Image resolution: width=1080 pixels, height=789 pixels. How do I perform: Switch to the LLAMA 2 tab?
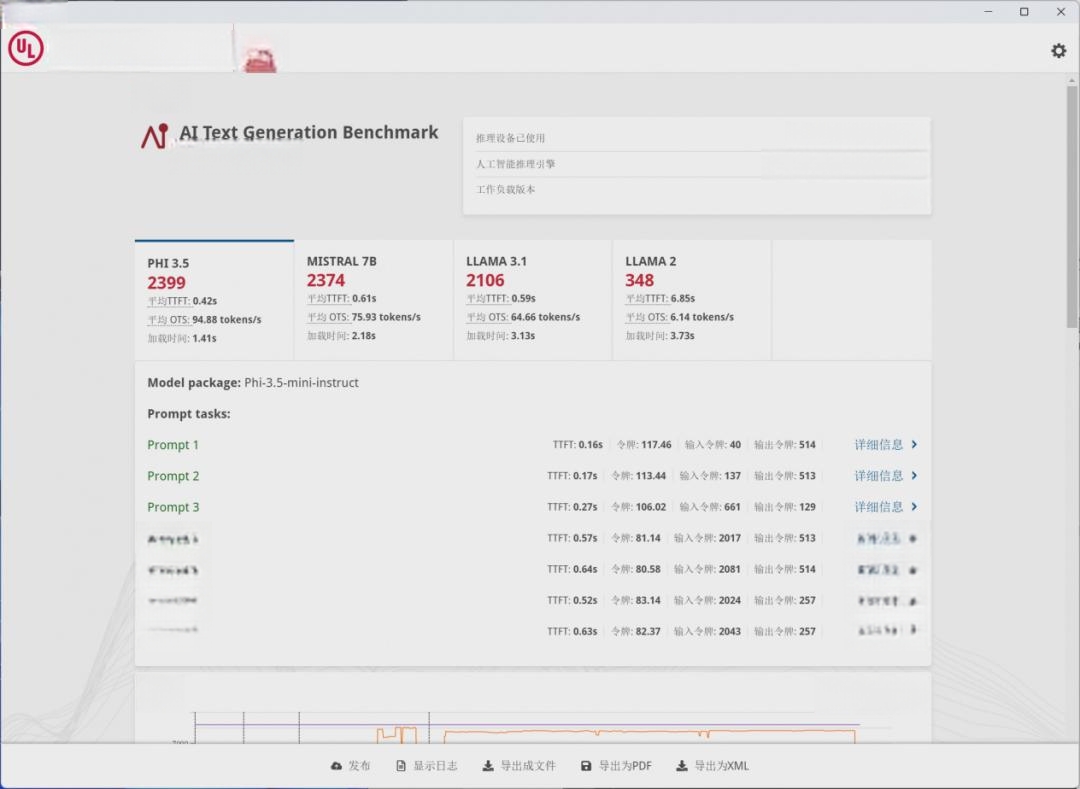click(x=692, y=299)
